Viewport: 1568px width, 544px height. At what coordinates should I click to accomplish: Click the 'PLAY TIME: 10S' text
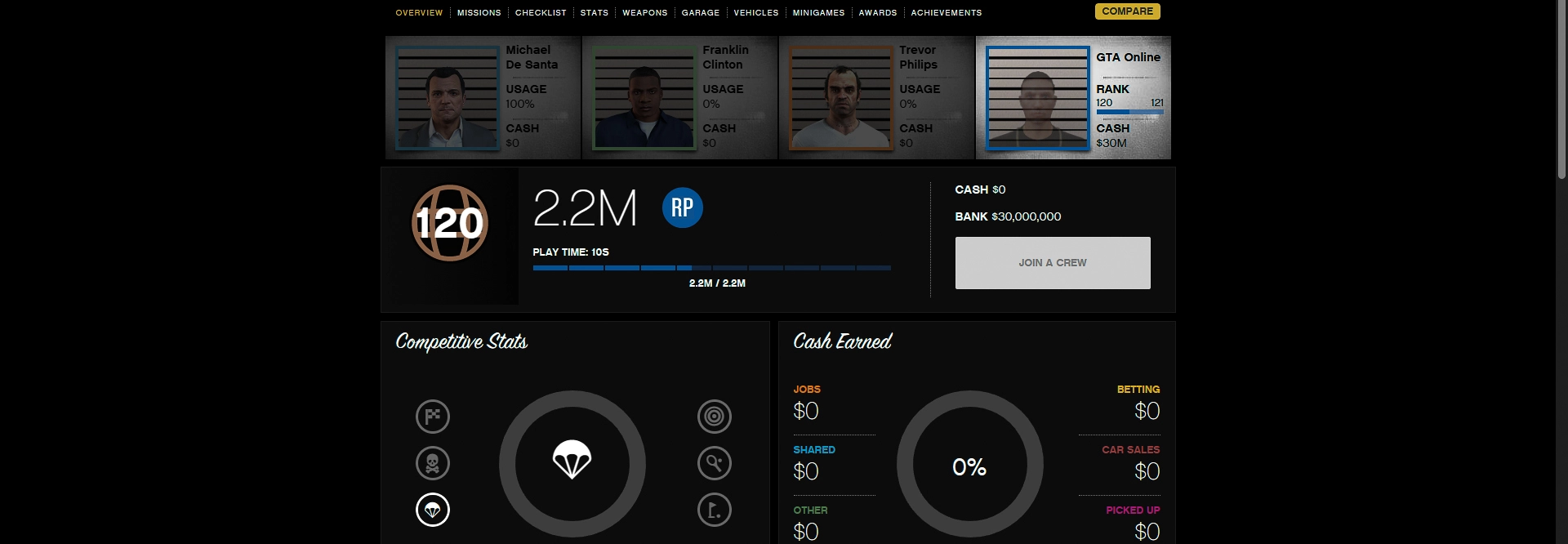coord(571,252)
